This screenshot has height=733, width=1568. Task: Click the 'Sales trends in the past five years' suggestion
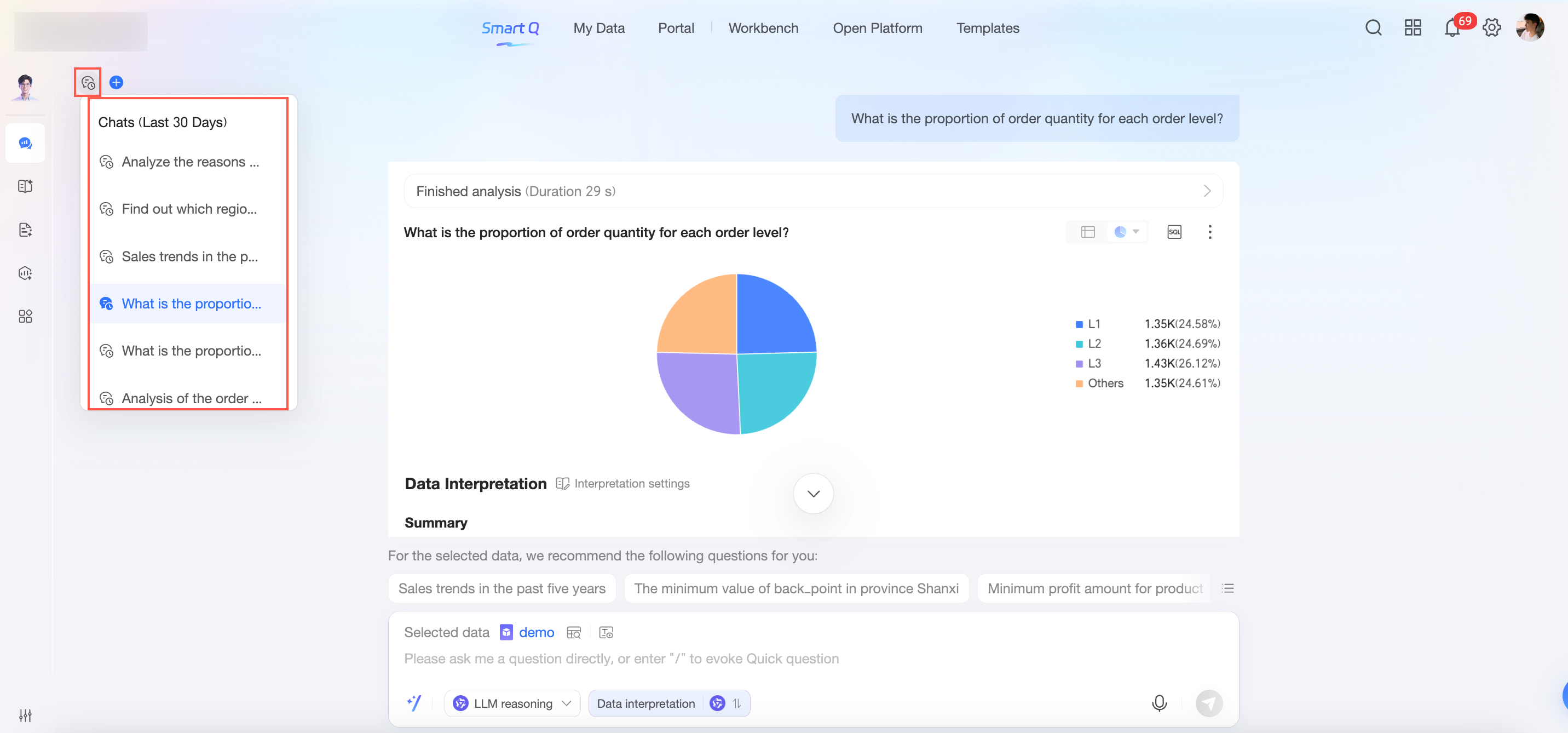tap(501, 588)
